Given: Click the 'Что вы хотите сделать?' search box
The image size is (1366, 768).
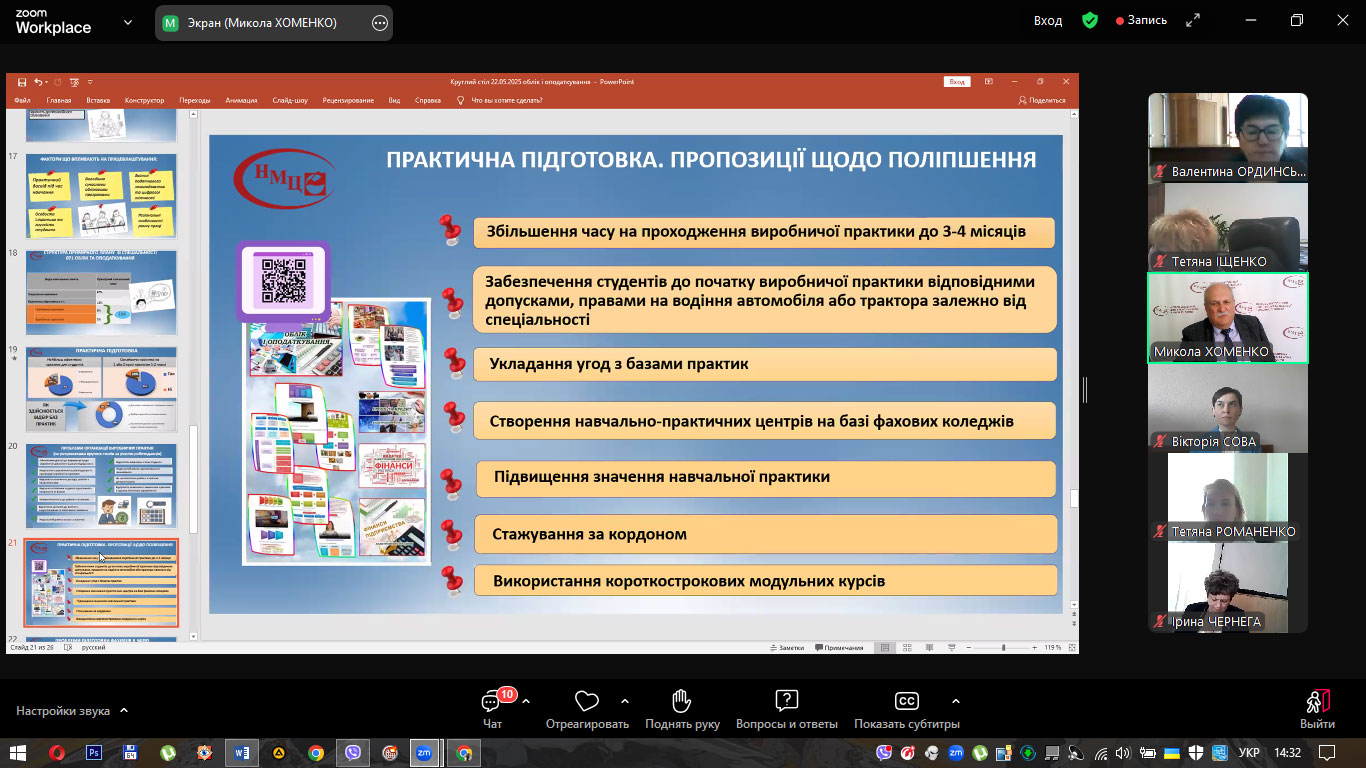Looking at the screenshot, I should click(506, 100).
